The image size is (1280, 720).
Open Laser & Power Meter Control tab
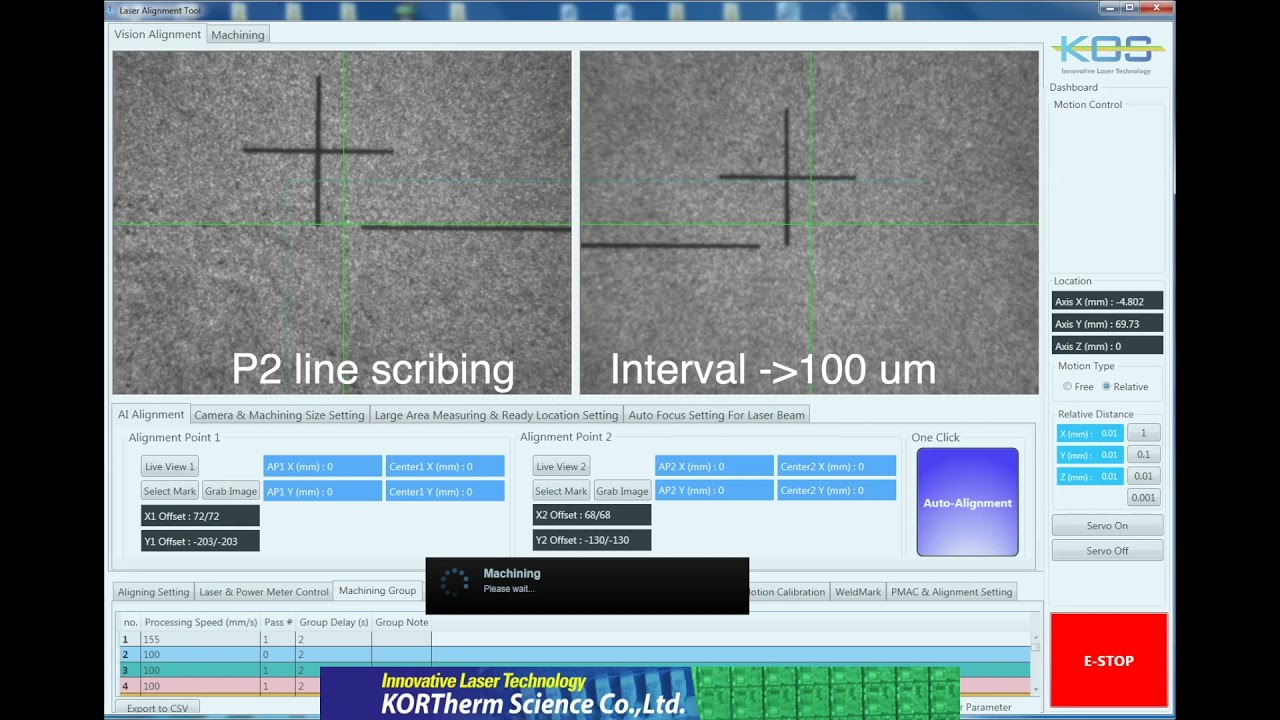pyautogui.click(x=264, y=592)
